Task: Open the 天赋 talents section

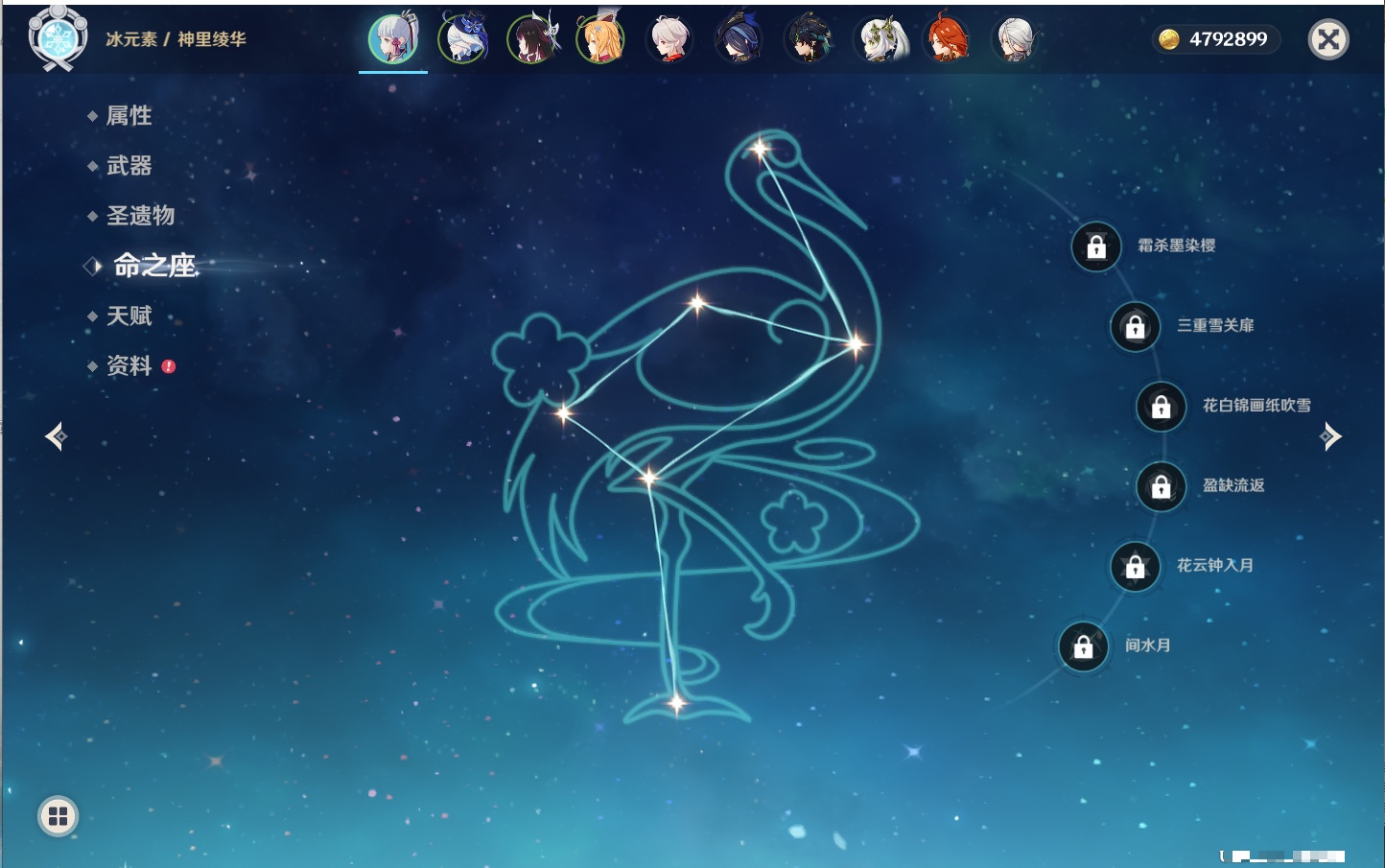Action: (x=129, y=317)
